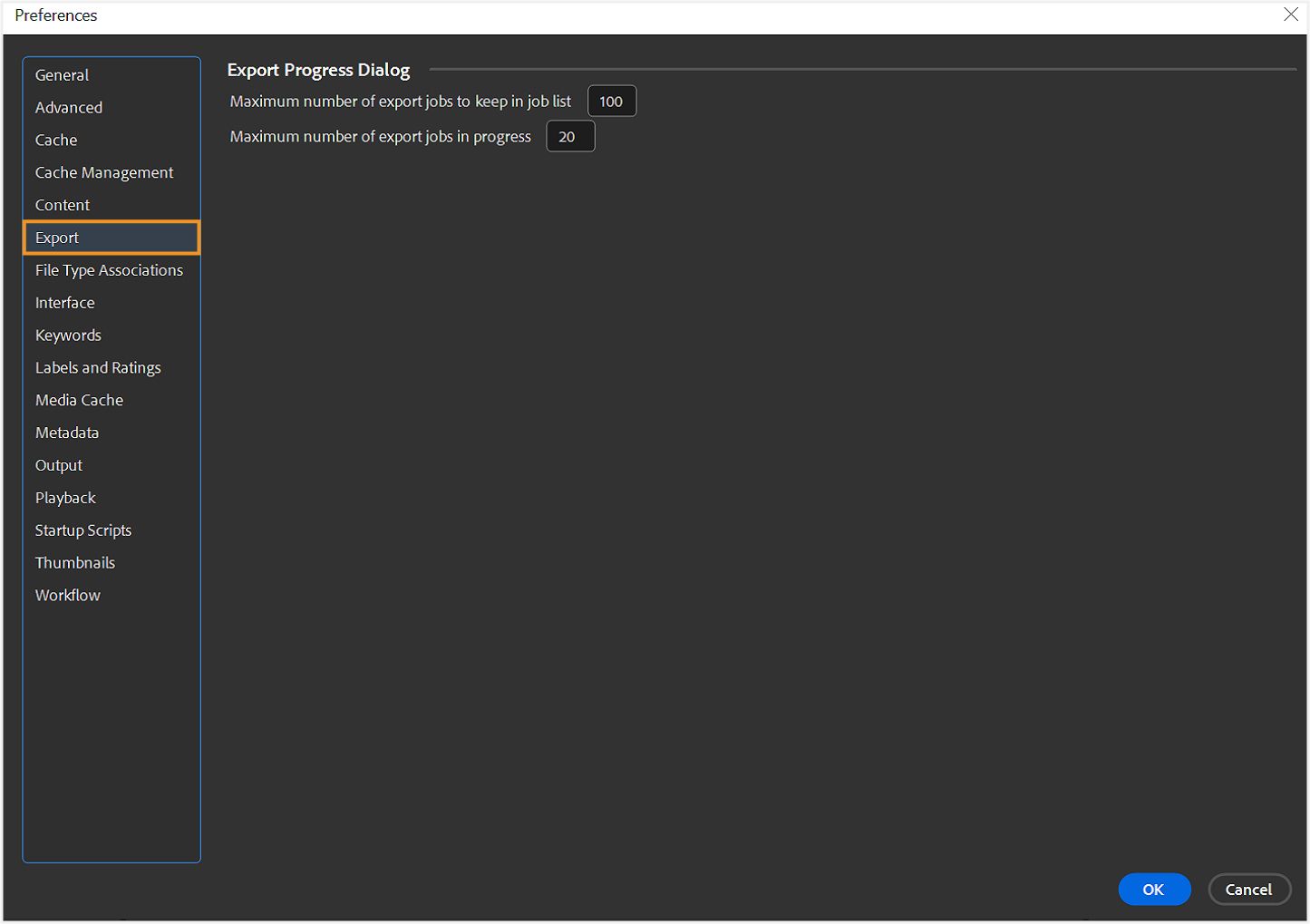Switch to Cache Management preferences

tap(103, 172)
